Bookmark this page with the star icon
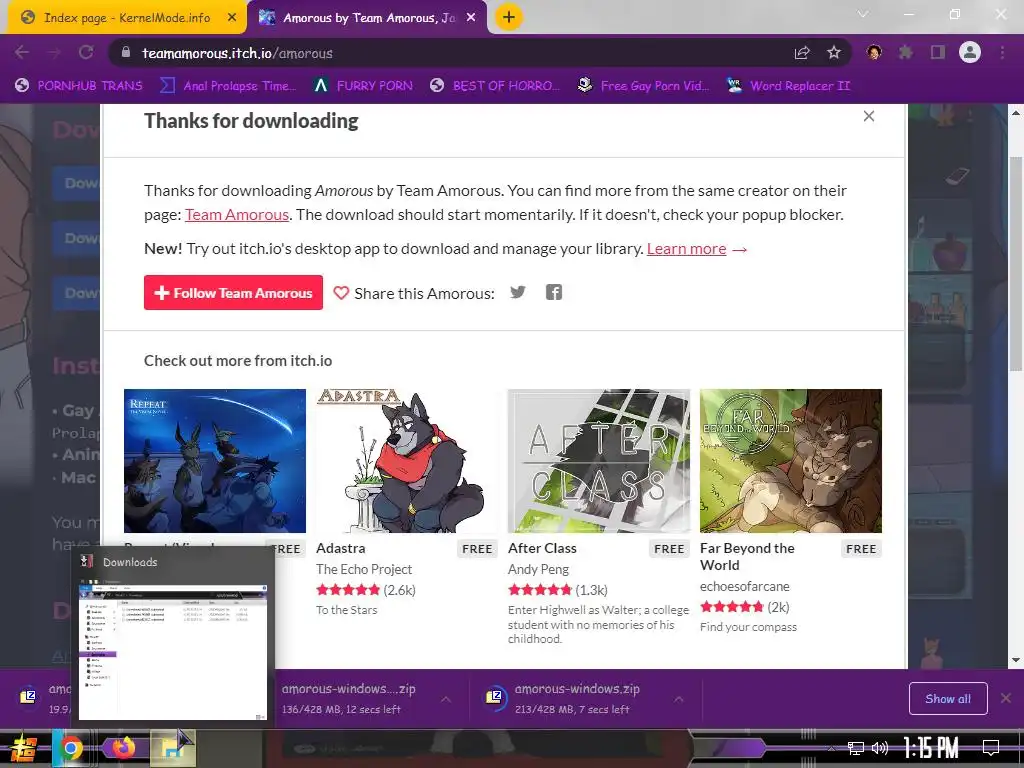The height and width of the screenshot is (768, 1024). 834,53
